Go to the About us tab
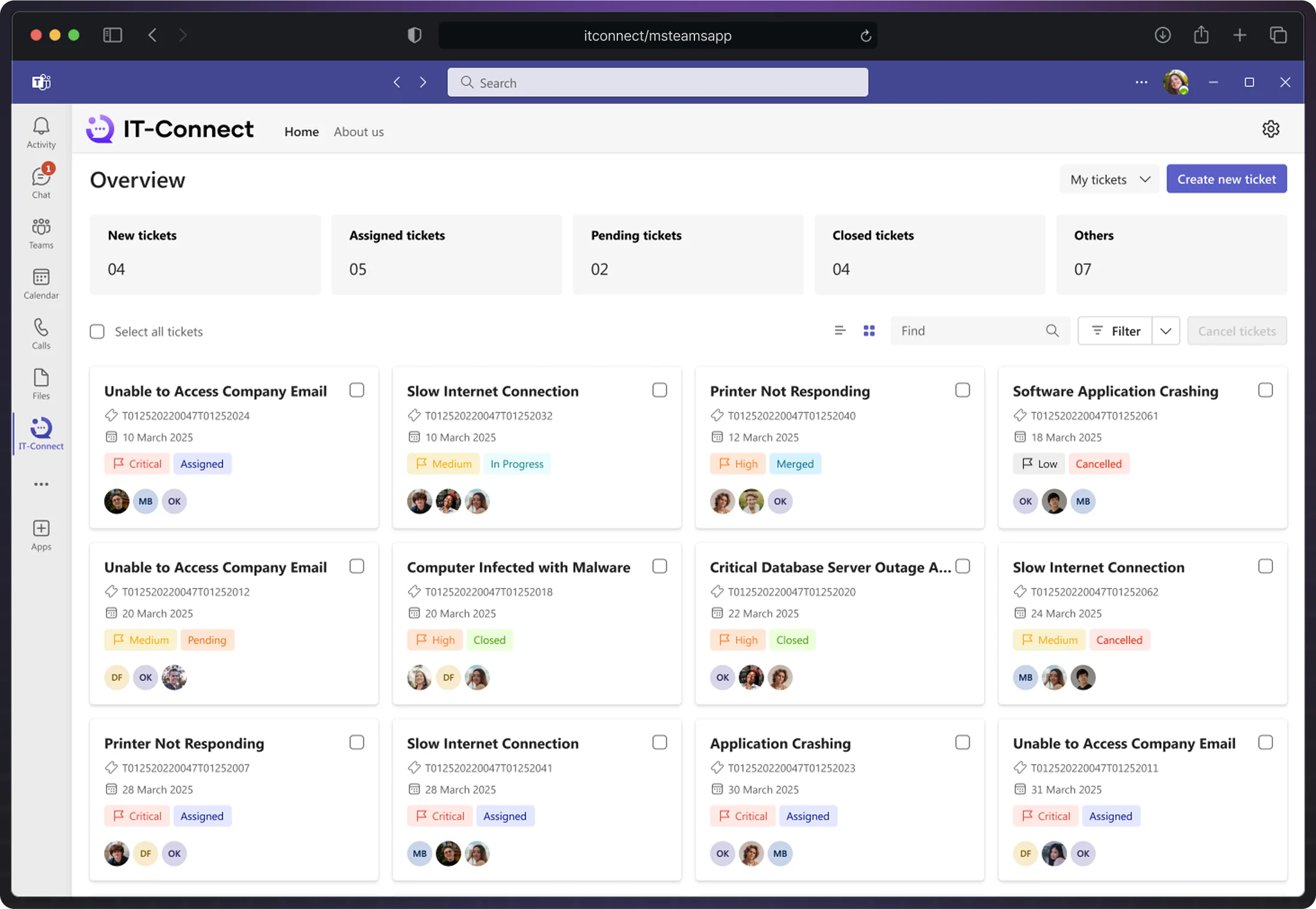 [x=358, y=132]
